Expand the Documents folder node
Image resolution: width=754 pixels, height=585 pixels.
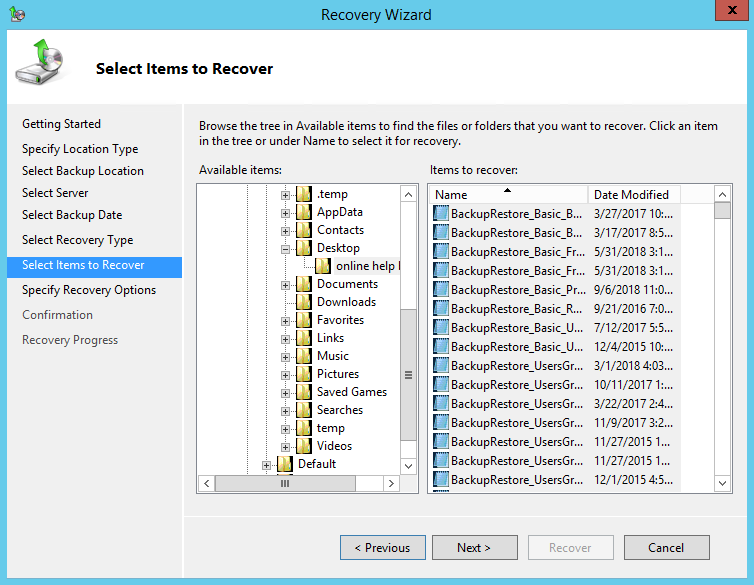click(x=286, y=284)
